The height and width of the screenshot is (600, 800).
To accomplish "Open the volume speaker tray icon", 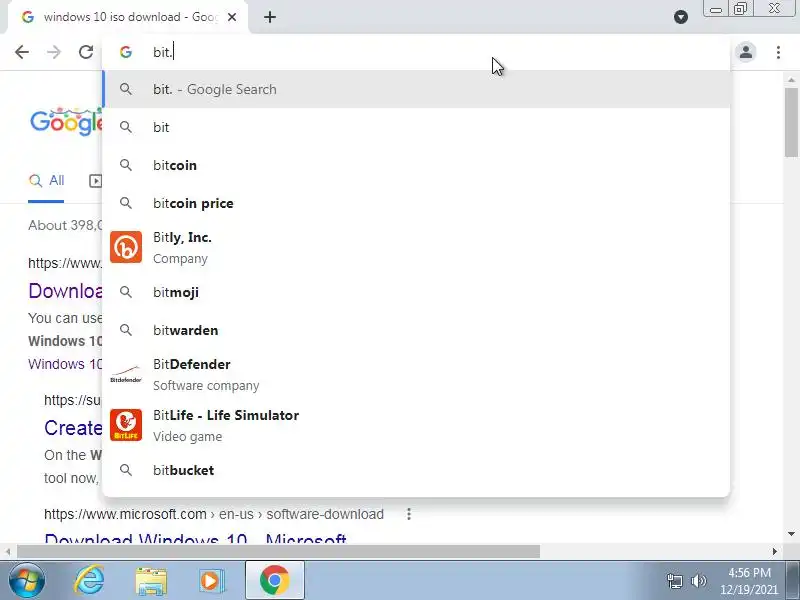I will pyautogui.click(x=698, y=581).
